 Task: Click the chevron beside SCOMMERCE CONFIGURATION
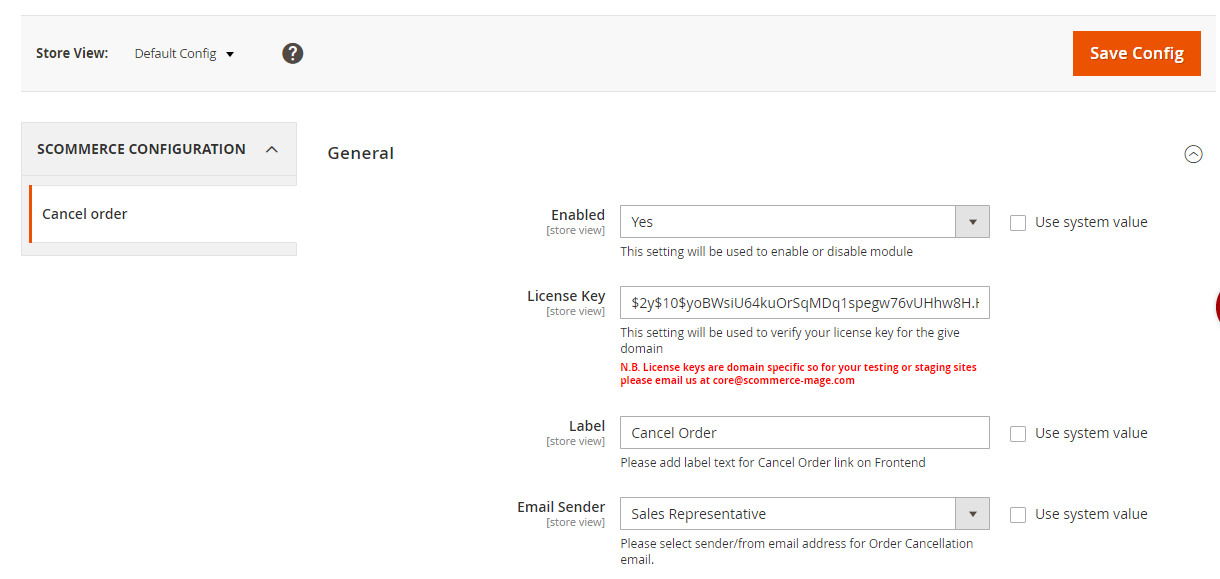pos(271,149)
